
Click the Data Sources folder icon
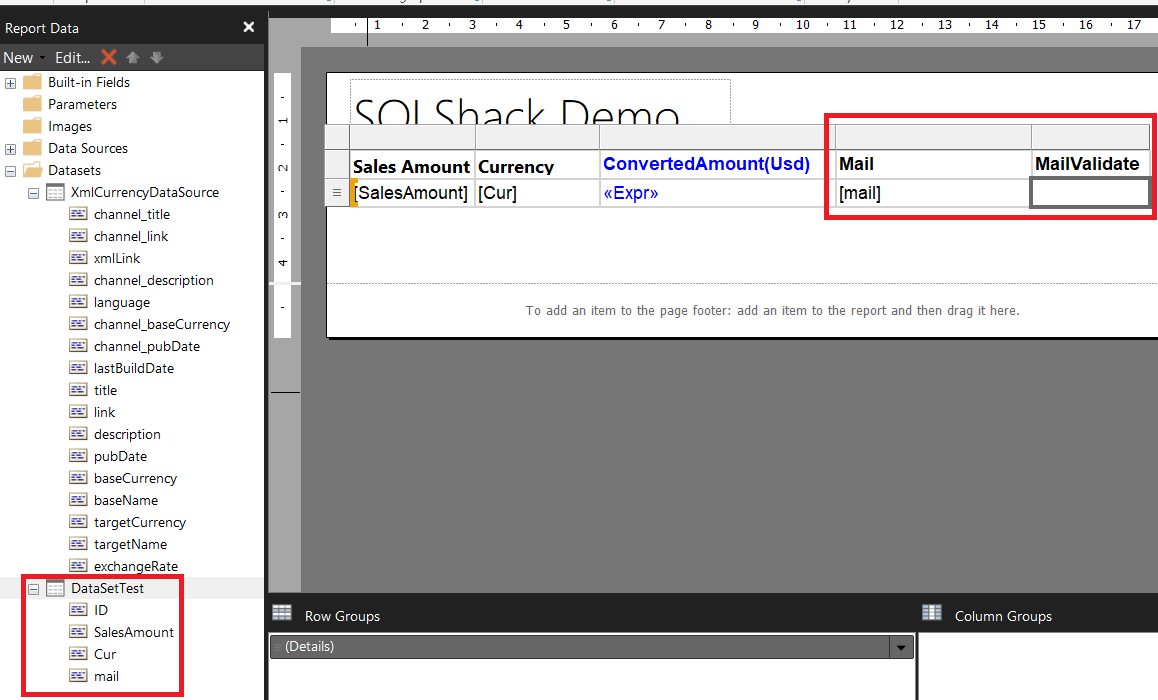click(x=32, y=148)
